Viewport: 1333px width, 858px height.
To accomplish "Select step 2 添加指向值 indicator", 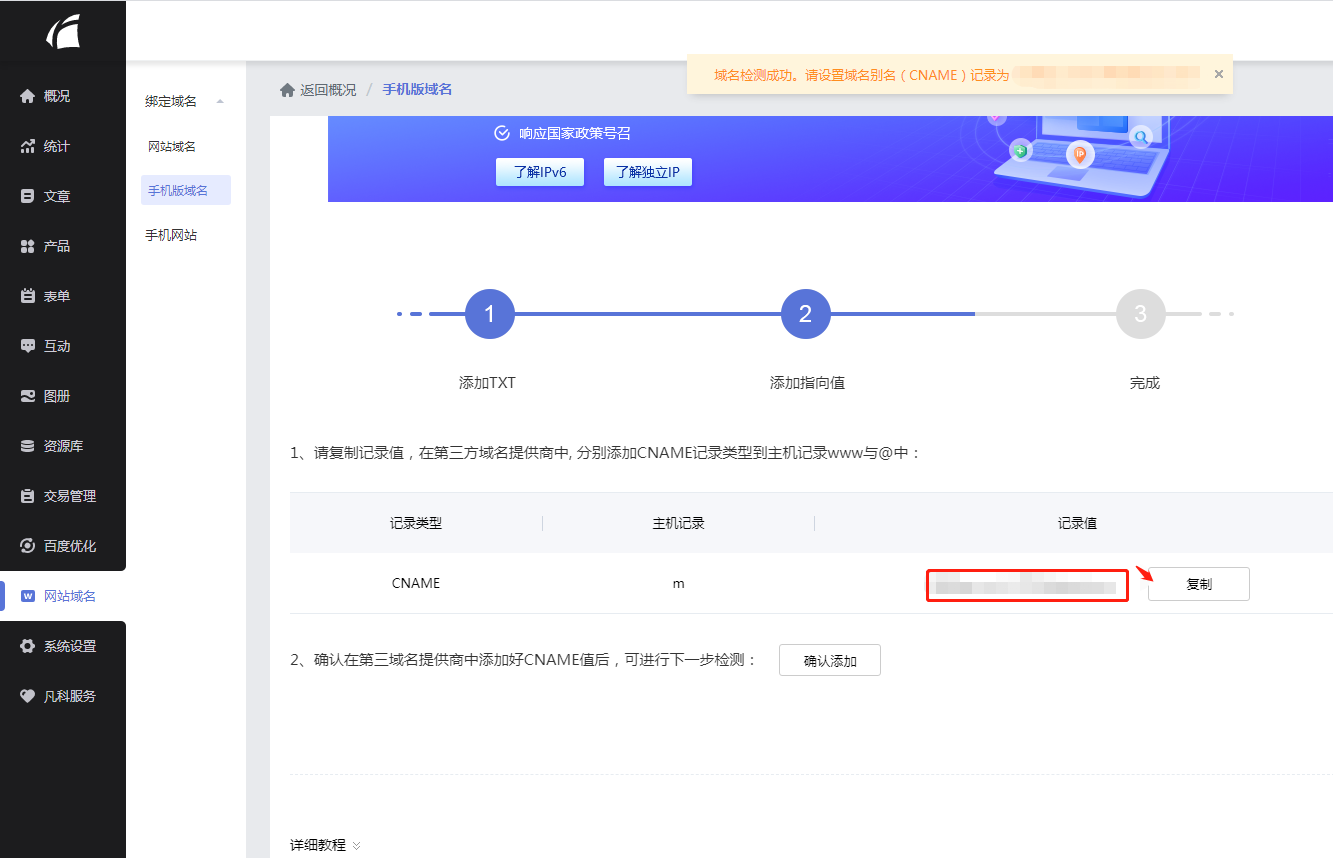I will click(805, 313).
